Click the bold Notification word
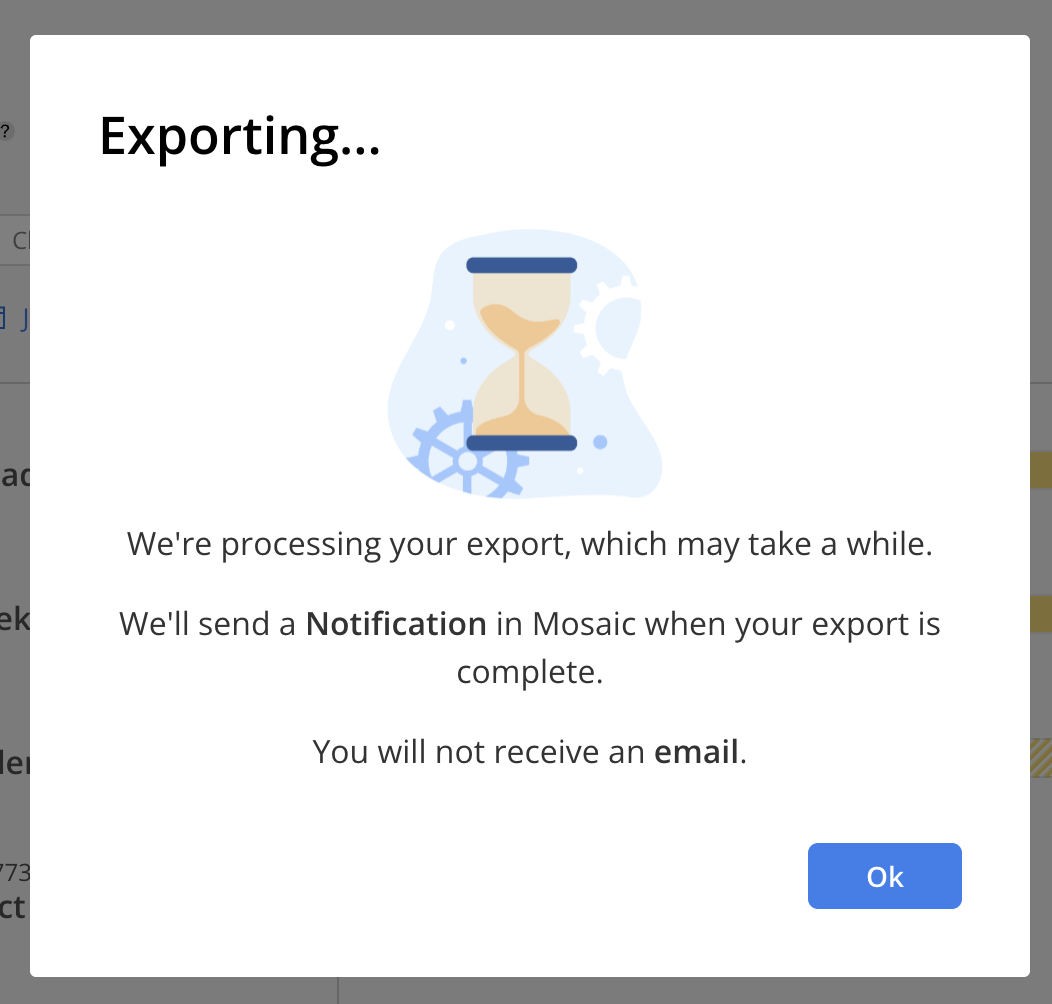The image size is (1052, 1004). pyautogui.click(x=396, y=624)
